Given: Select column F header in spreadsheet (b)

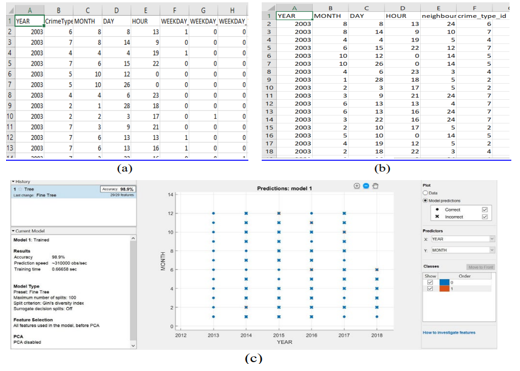Looking at the screenshot, I should click(x=474, y=8).
